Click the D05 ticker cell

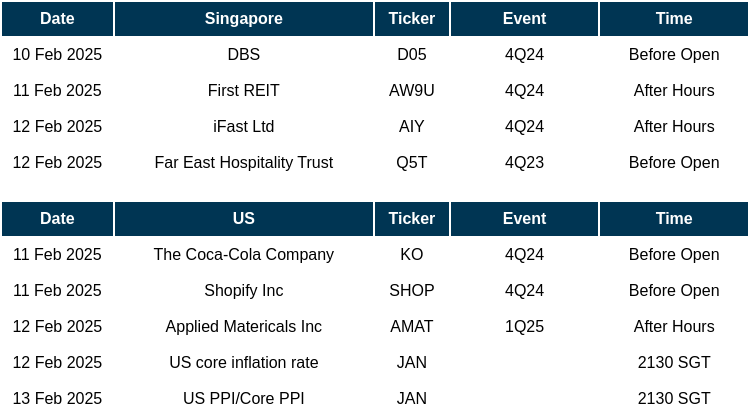click(411, 55)
